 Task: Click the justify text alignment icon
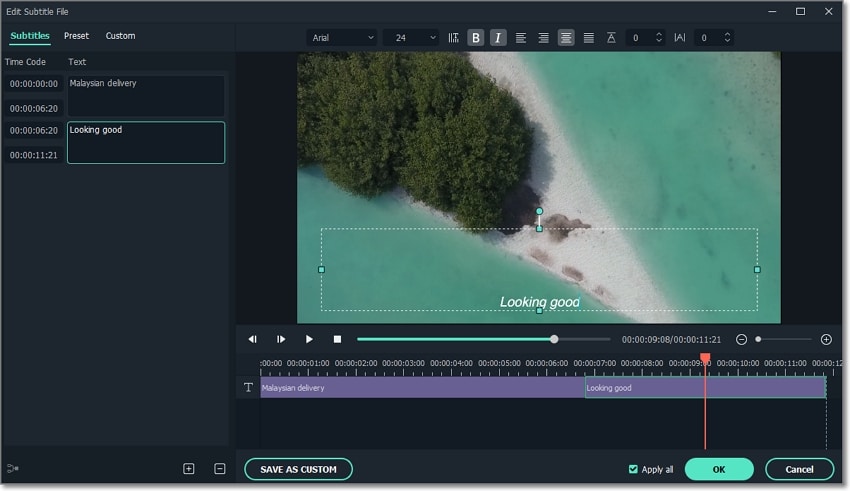(588, 38)
